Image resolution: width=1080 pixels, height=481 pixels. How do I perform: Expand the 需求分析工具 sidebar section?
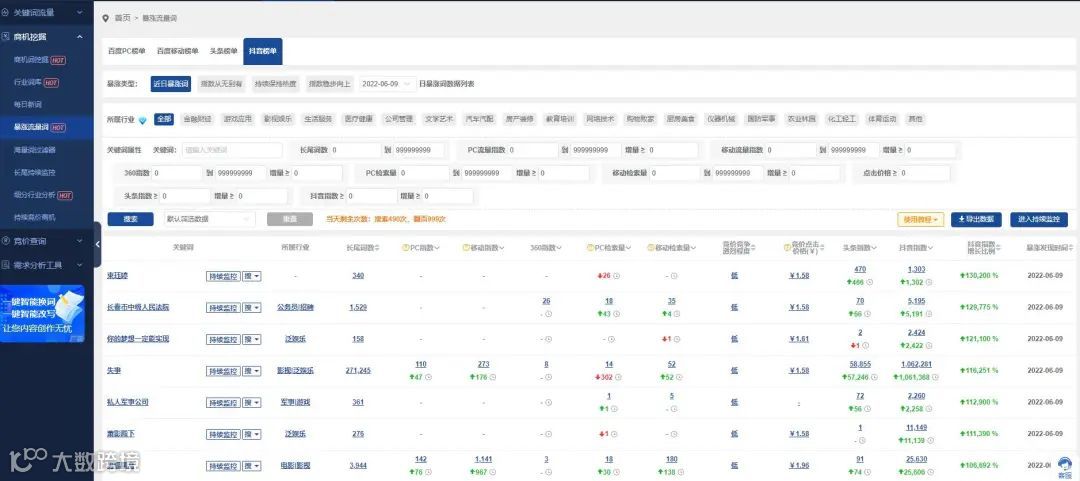80,265
